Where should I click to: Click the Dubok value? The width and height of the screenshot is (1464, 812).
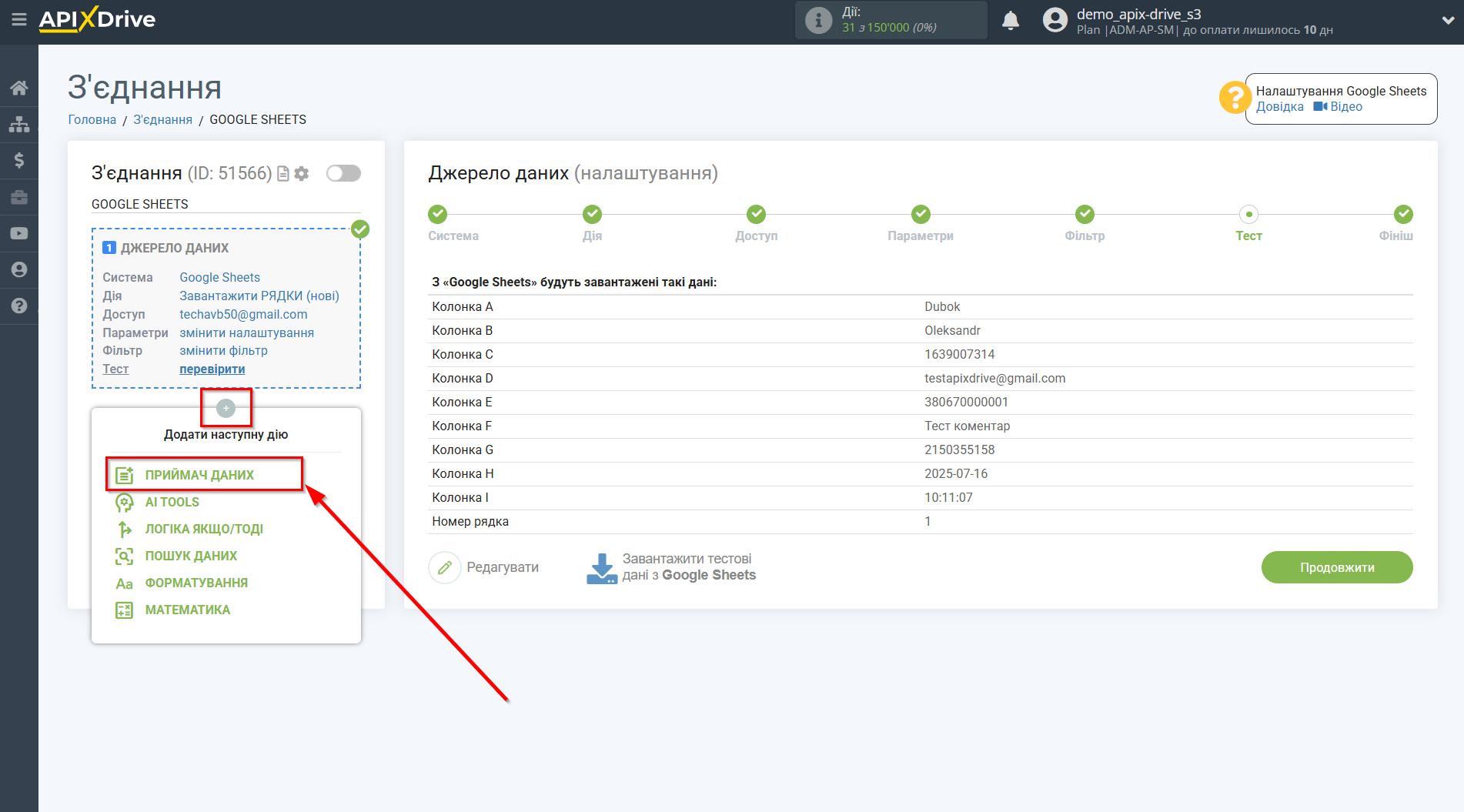pos(942,307)
